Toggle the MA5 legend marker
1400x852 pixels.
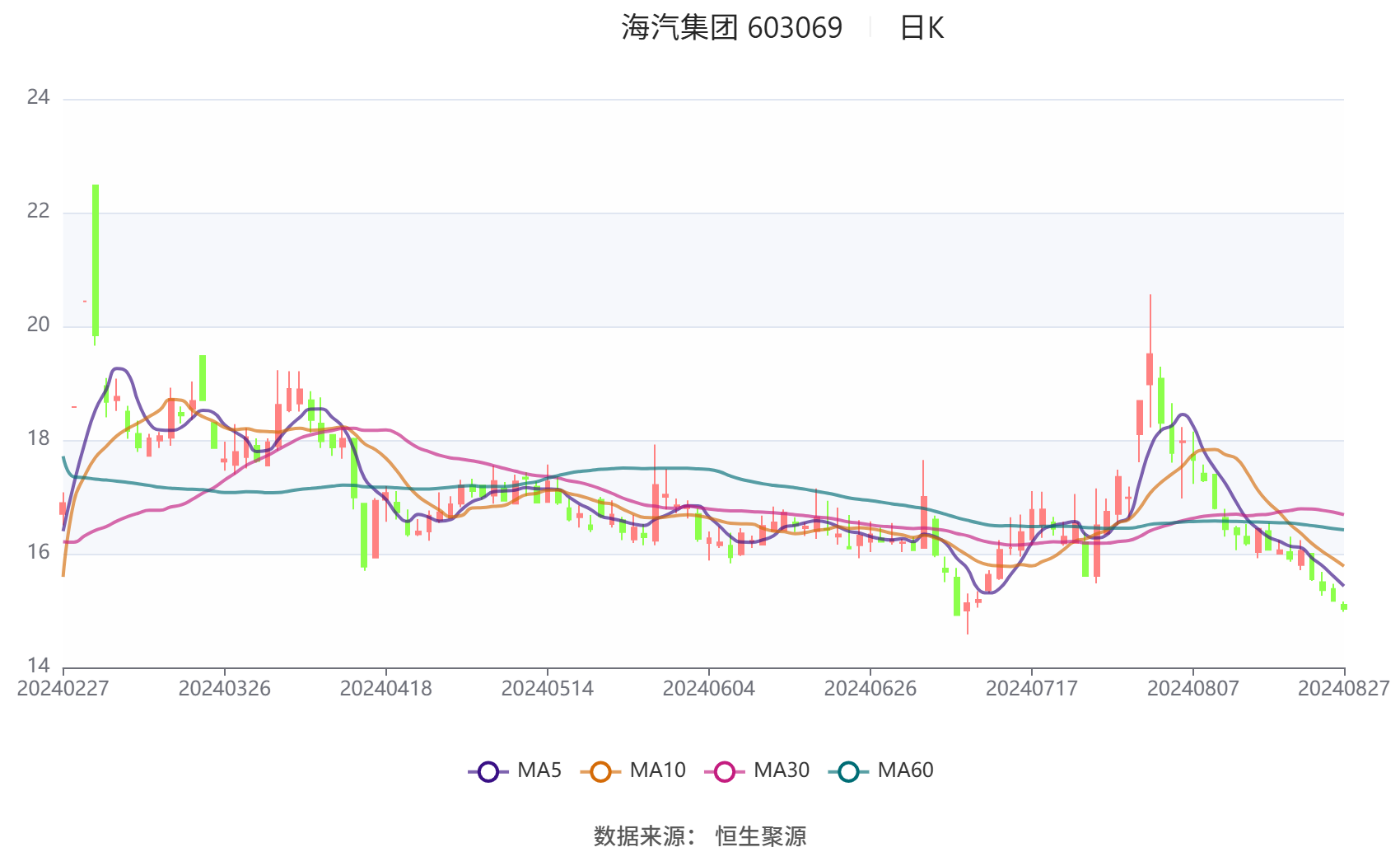coord(488,771)
